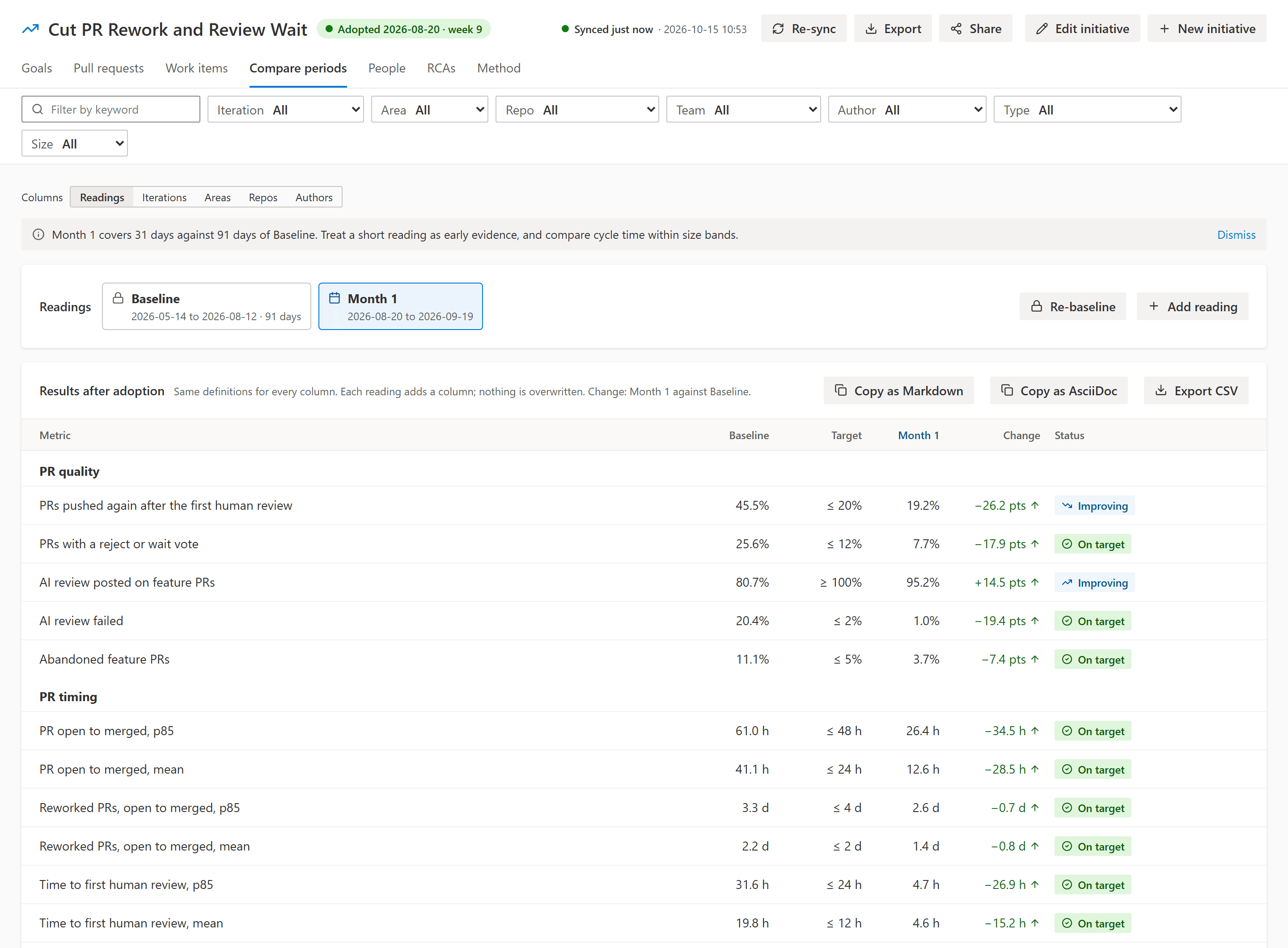This screenshot has height=948, width=1288.
Task: Set Columns toggle to Readings
Action: pos(102,197)
